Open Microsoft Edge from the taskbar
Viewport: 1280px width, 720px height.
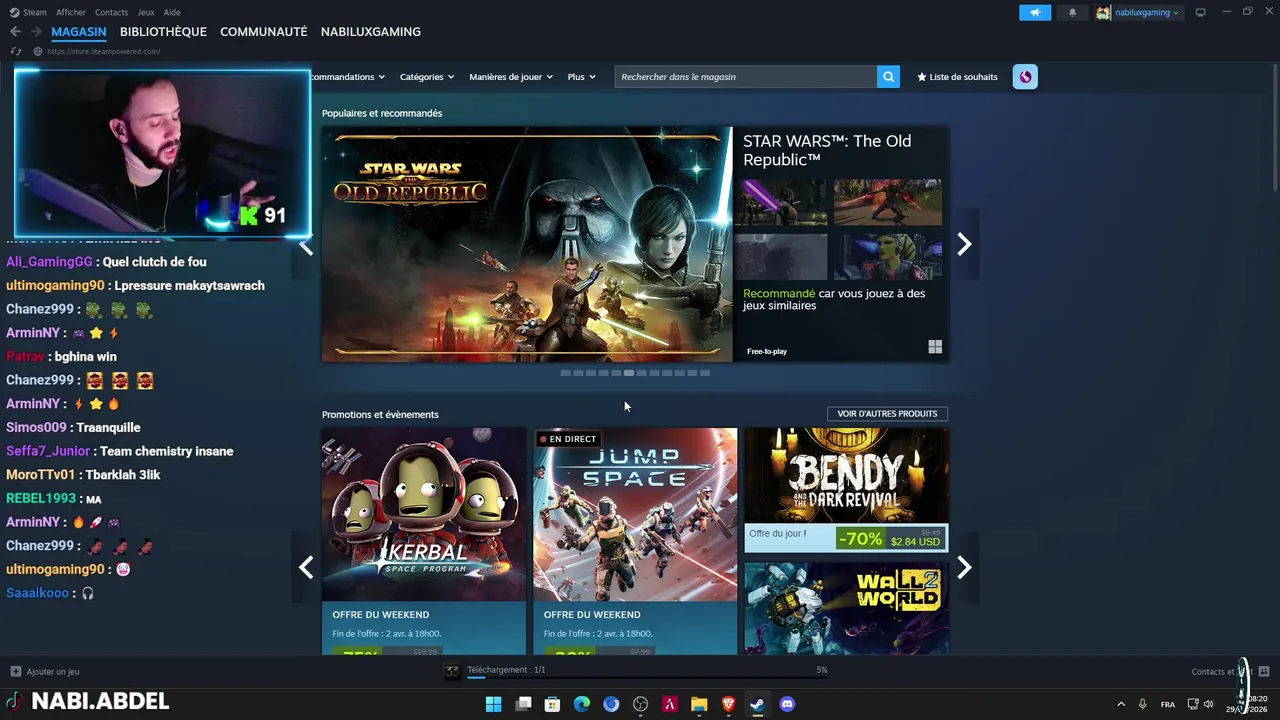(582, 704)
